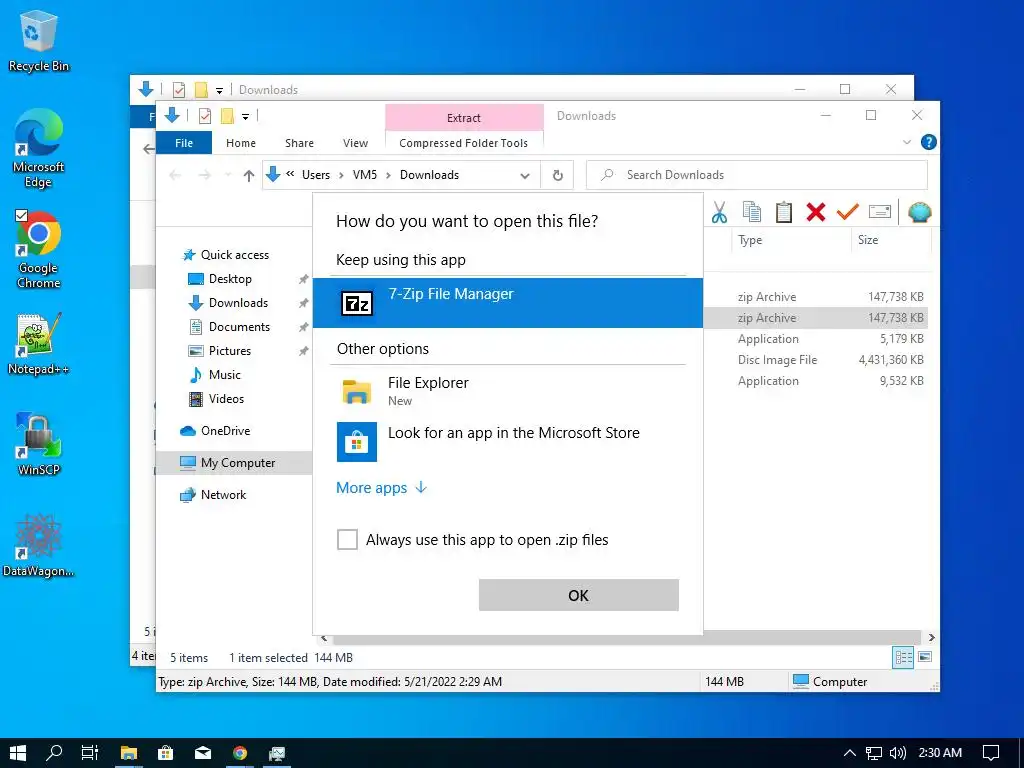1024x768 pixels.
Task: Open DataWagon desktop shortcut
Action: click(39, 545)
